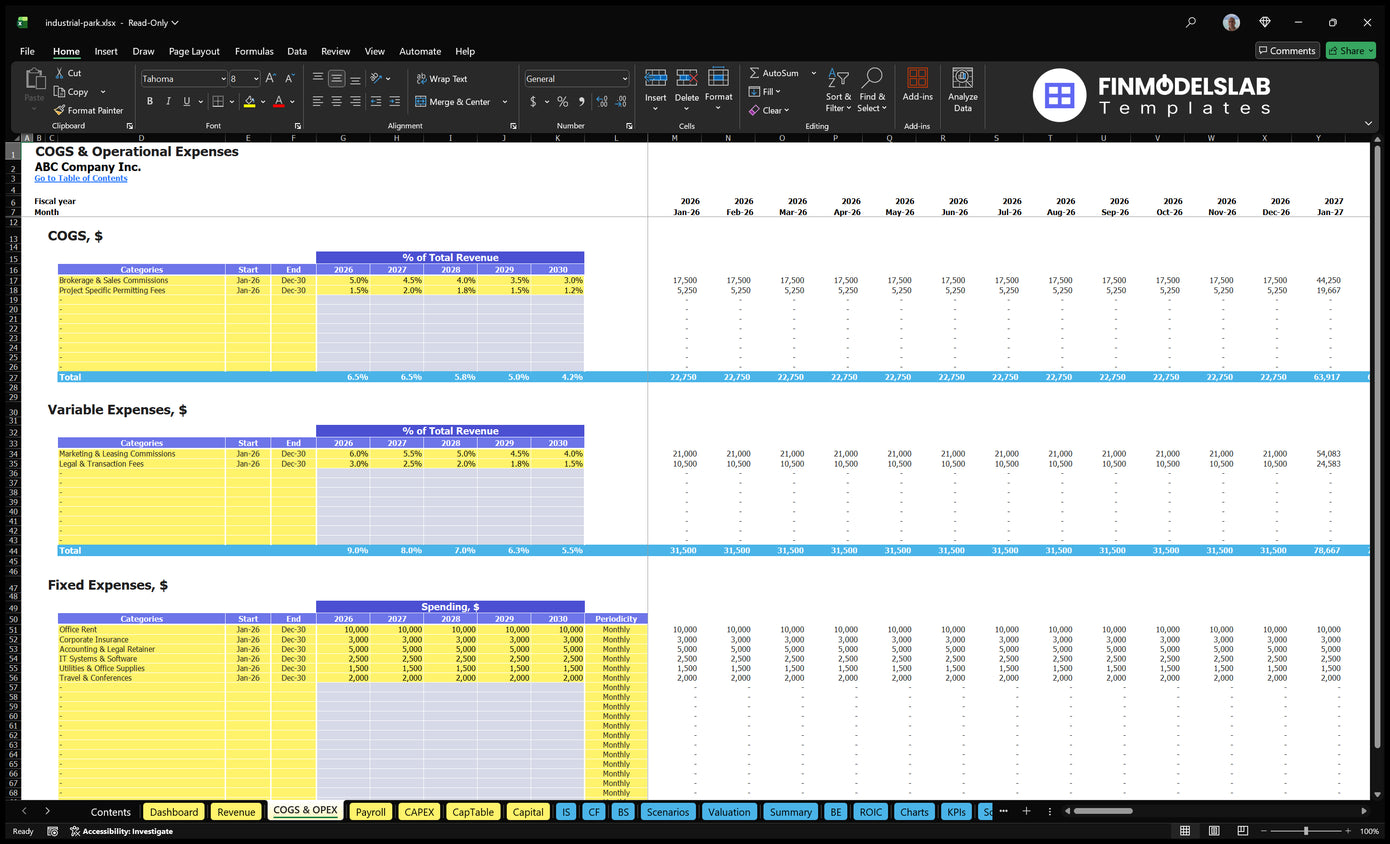Switch to the Formulas ribbon tab
The width and height of the screenshot is (1390, 844).
pyautogui.click(x=254, y=51)
